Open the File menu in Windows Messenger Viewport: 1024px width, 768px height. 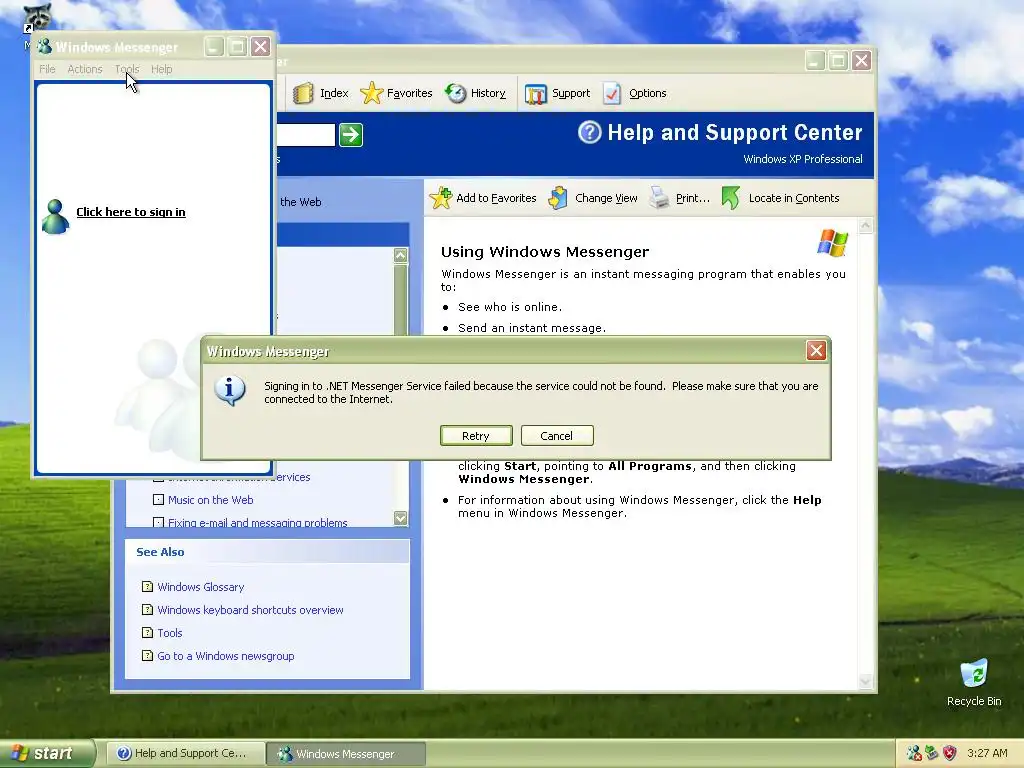[47, 69]
